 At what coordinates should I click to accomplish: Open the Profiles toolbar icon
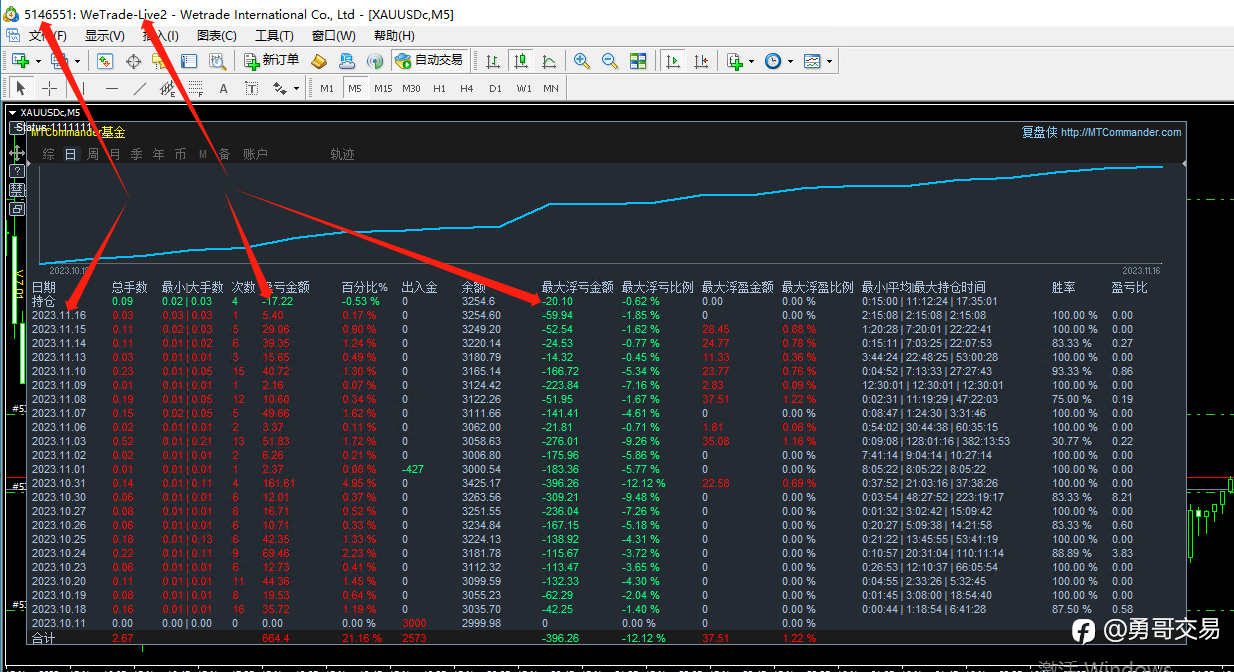pos(58,61)
